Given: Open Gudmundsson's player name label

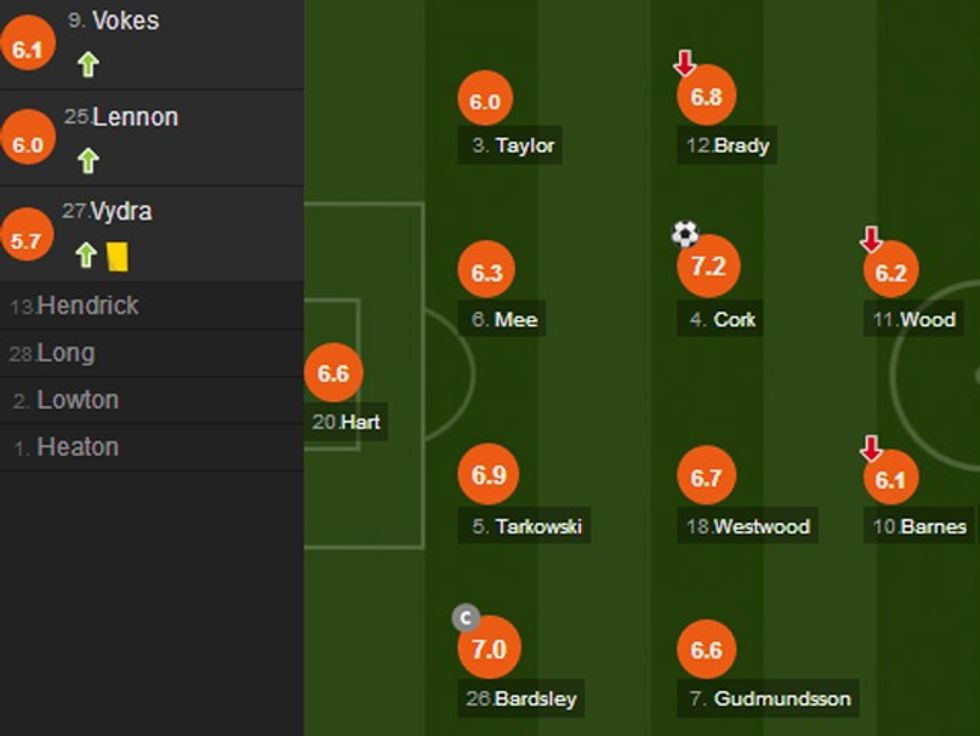Looking at the screenshot, I should coord(769,699).
